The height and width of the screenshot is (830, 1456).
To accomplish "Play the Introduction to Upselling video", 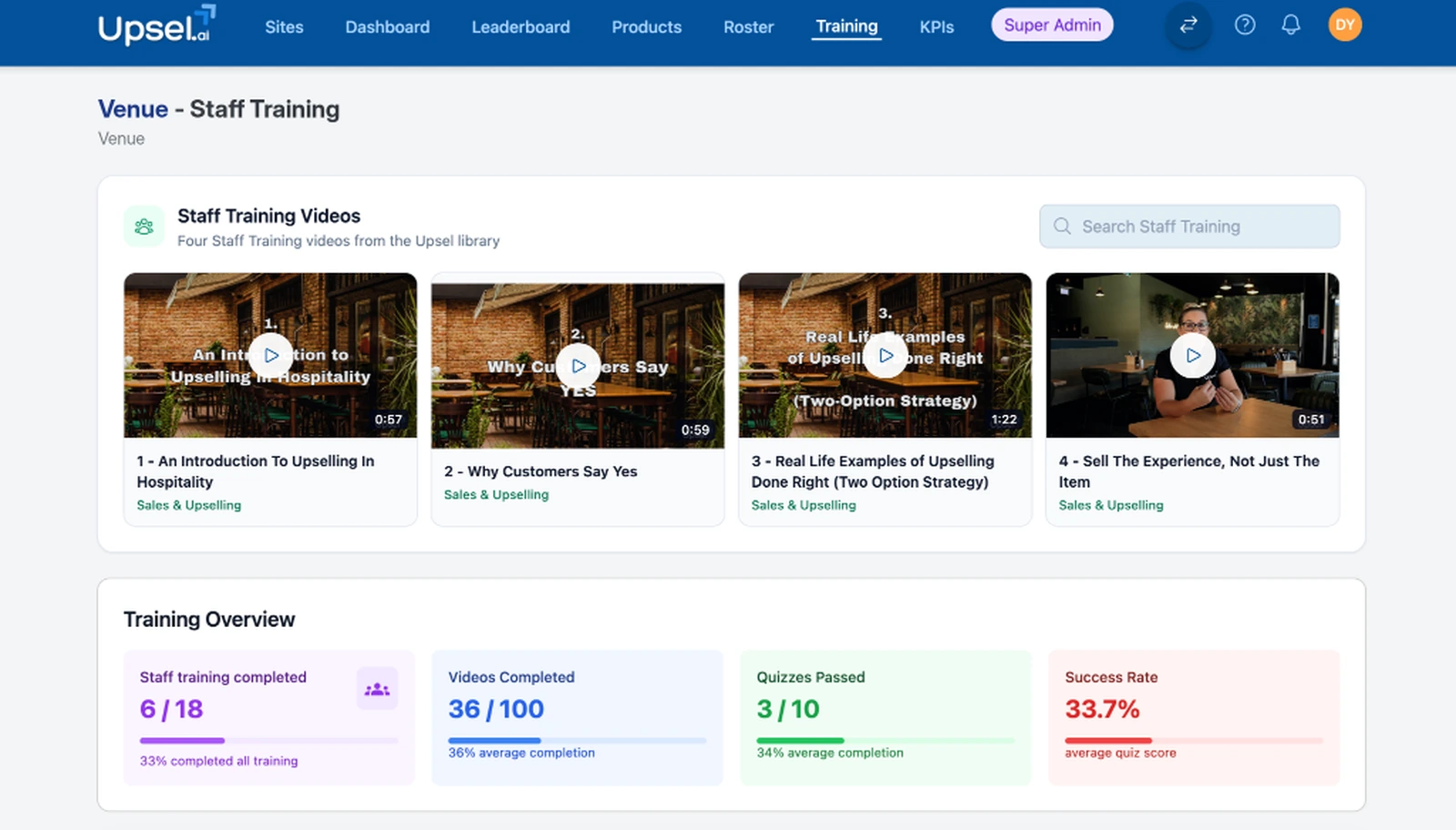I will point(270,356).
